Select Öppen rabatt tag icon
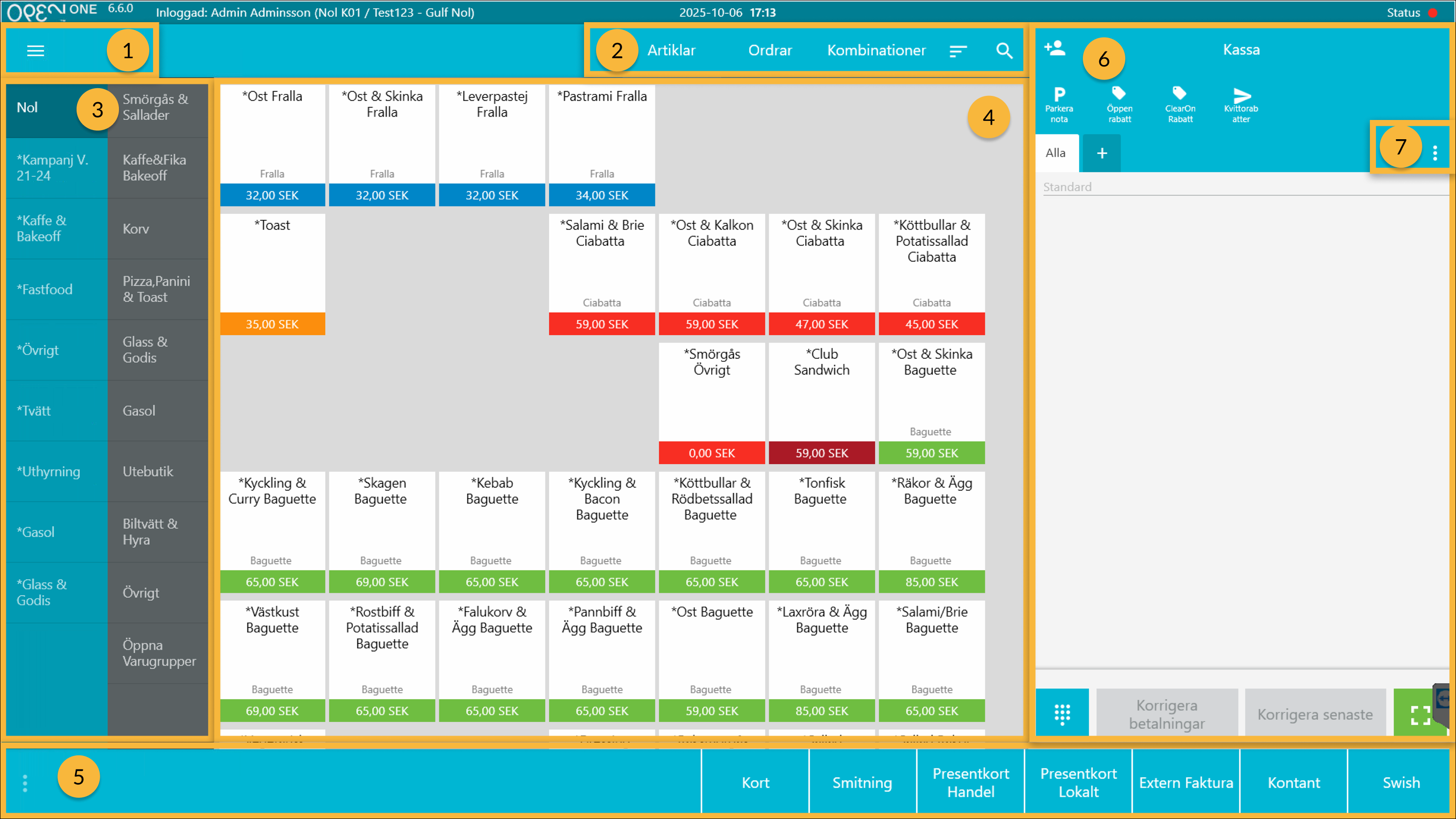 click(x=1120, y=105)
